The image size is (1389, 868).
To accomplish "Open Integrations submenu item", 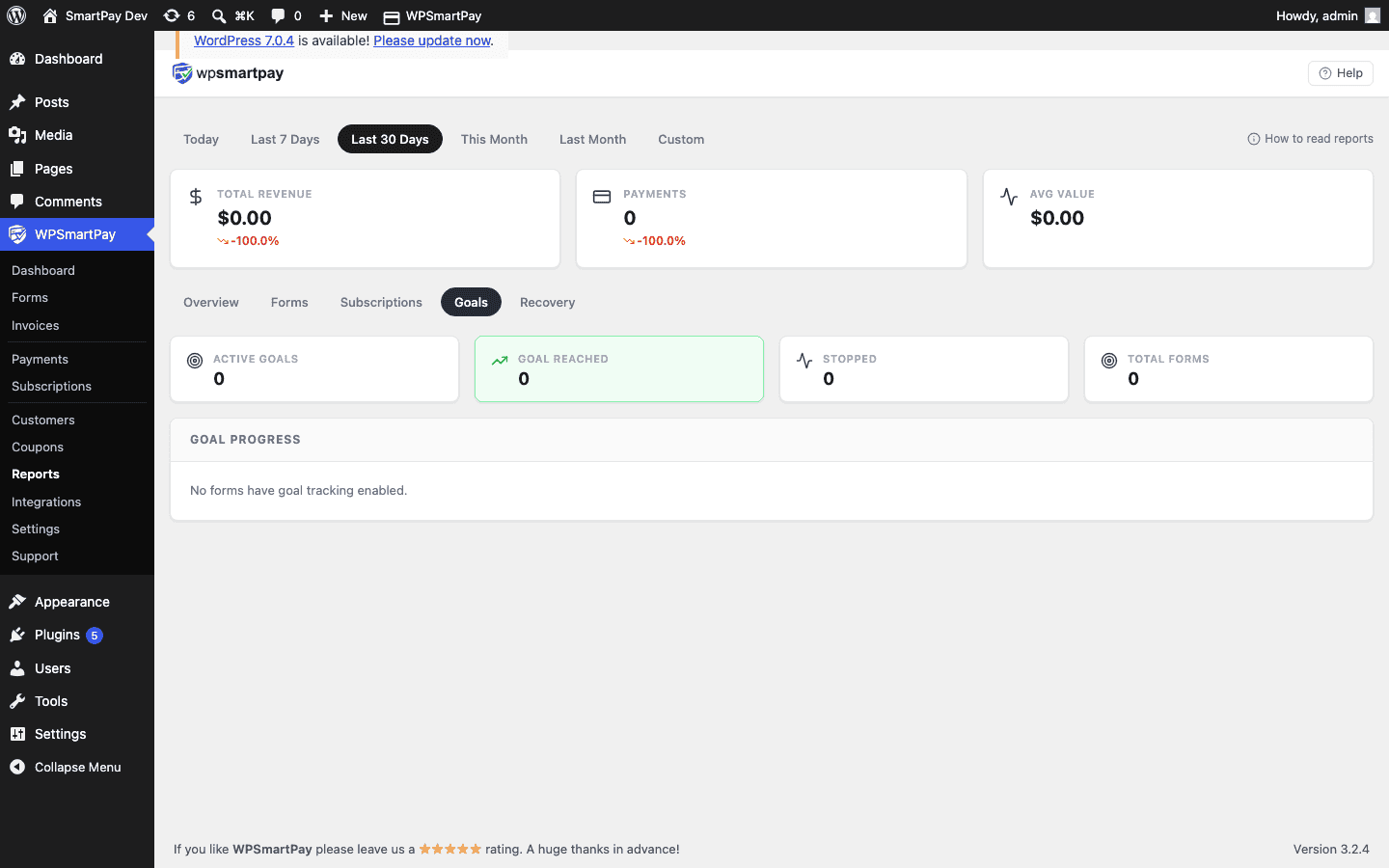I will point(46,502).
